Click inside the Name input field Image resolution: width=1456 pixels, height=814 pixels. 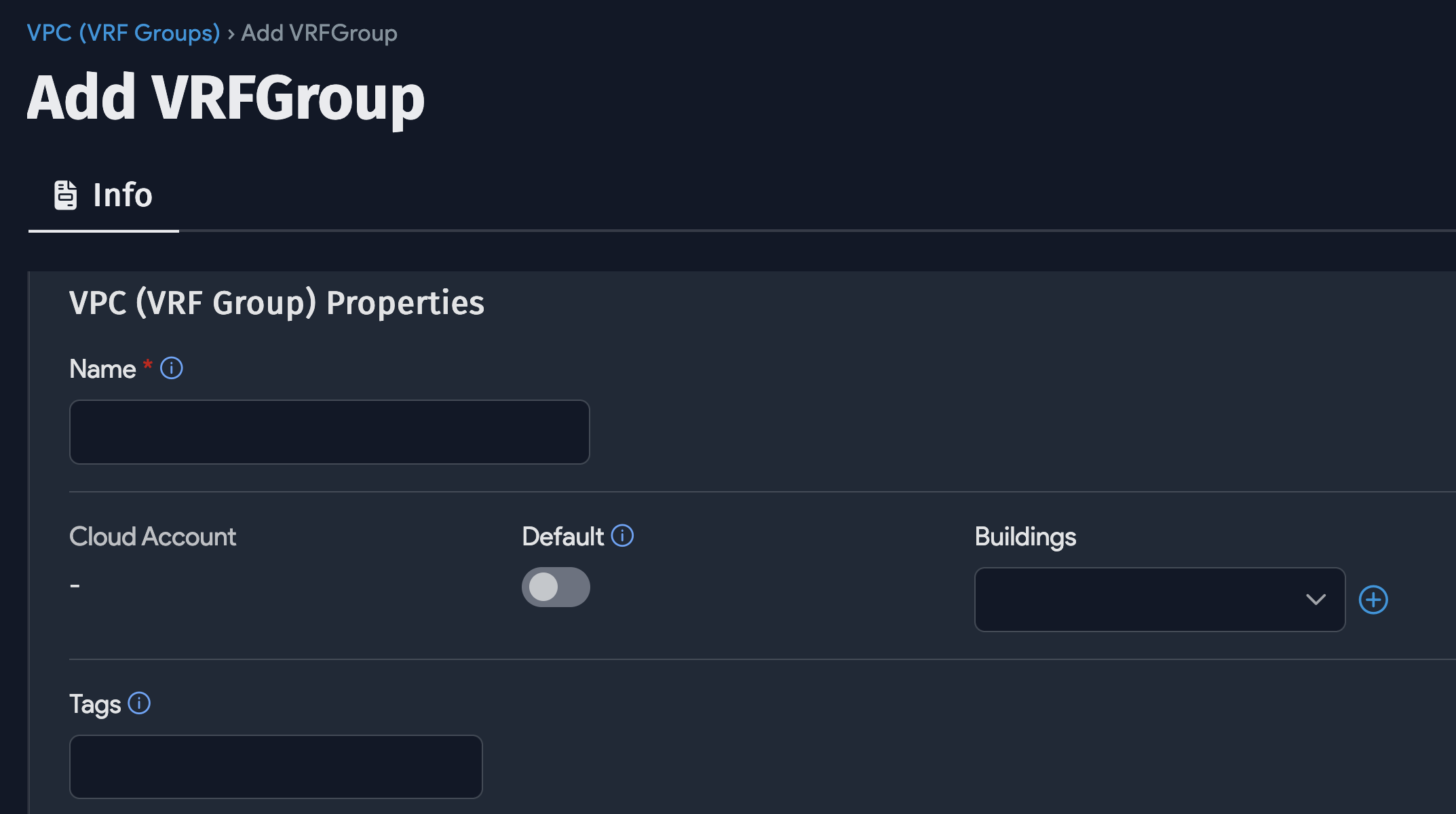tap(329, 431)
